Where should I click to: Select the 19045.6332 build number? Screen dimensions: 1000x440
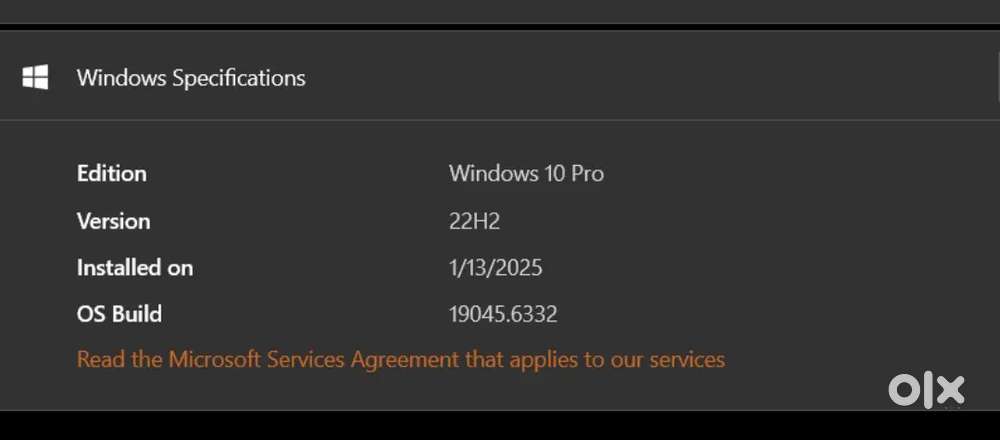click(x=503, y=314)
